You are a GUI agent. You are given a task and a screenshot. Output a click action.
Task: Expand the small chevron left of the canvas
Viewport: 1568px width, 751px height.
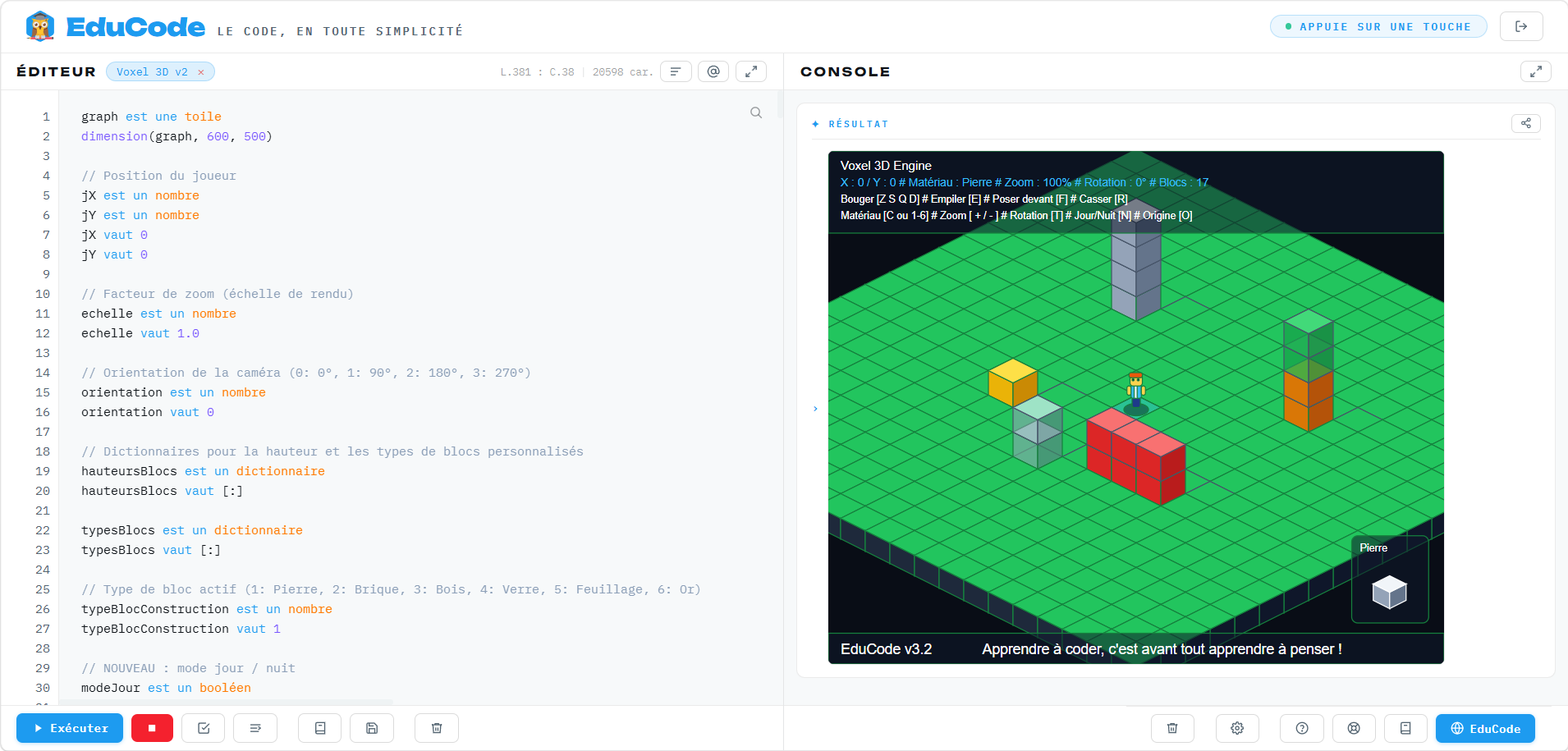tap(815, 409)
